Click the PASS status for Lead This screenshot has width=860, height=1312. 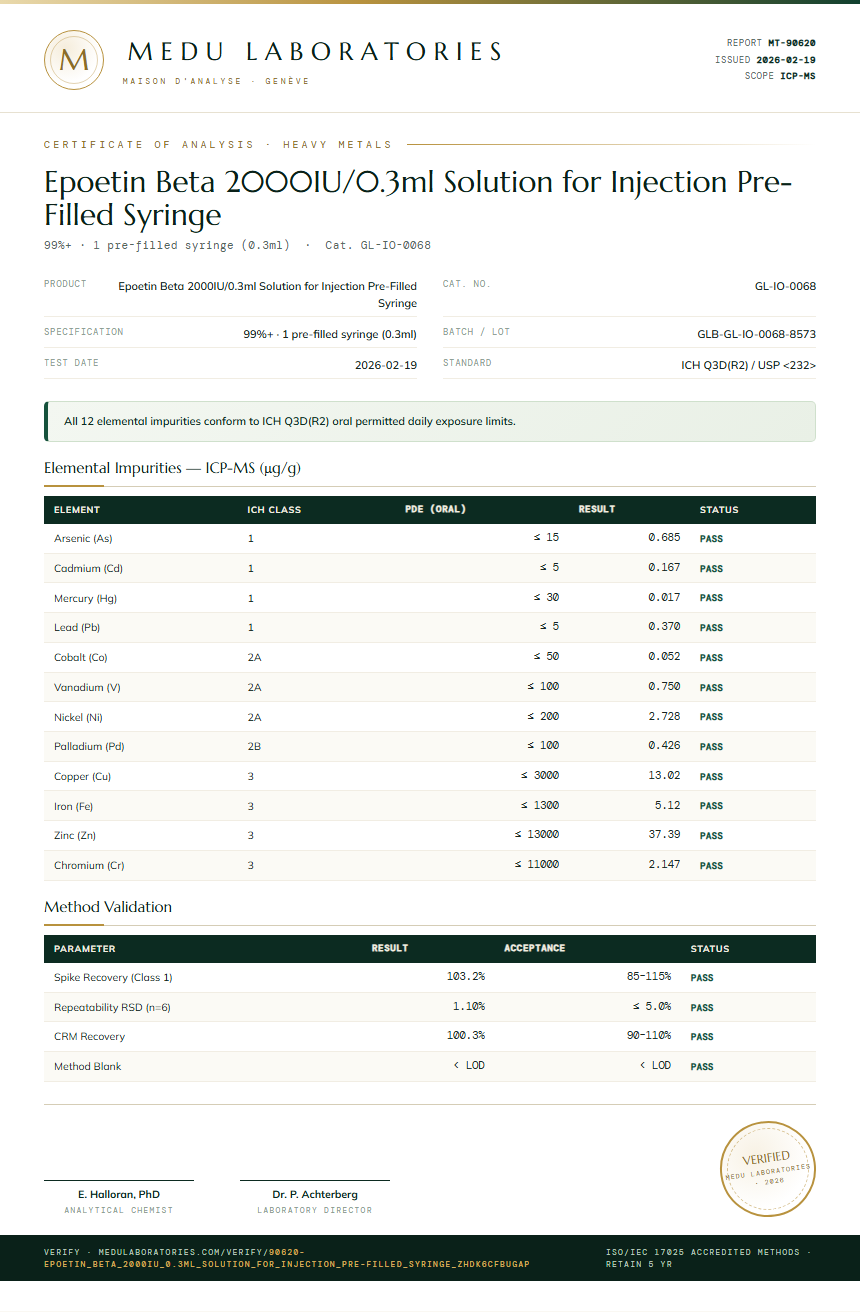pos(711,628)
